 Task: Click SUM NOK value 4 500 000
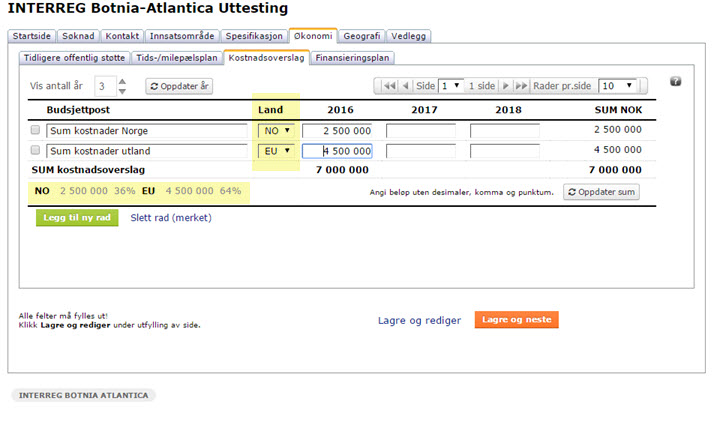(618, 150)
